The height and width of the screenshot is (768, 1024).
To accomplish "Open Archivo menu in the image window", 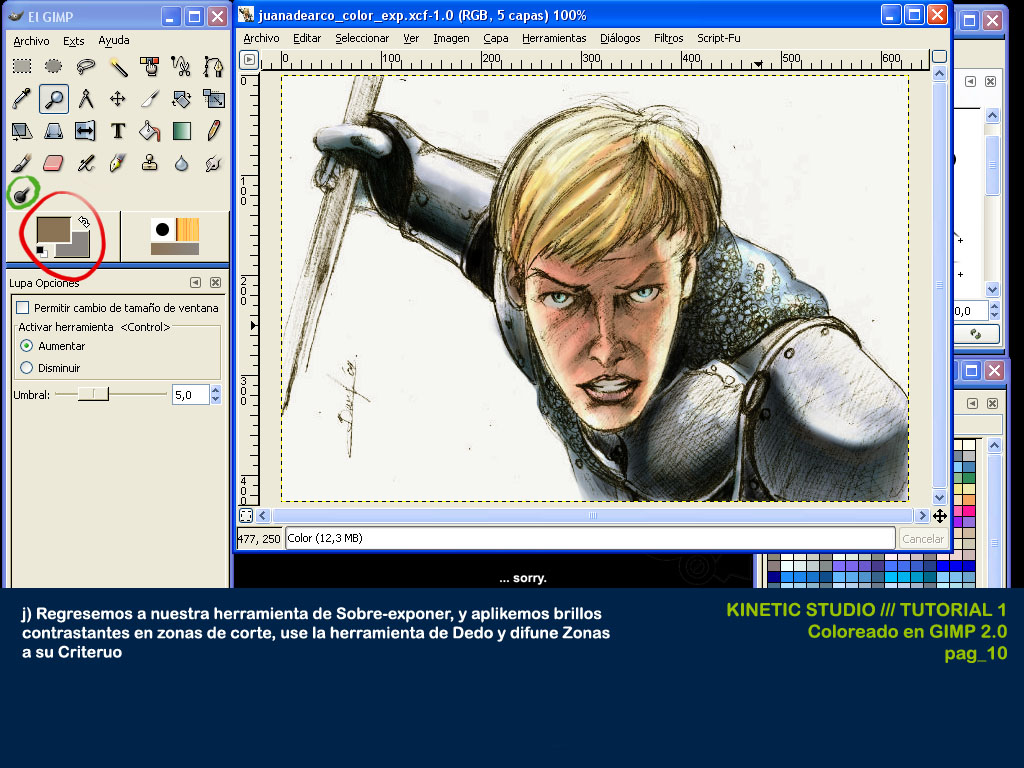I will 261,39.
